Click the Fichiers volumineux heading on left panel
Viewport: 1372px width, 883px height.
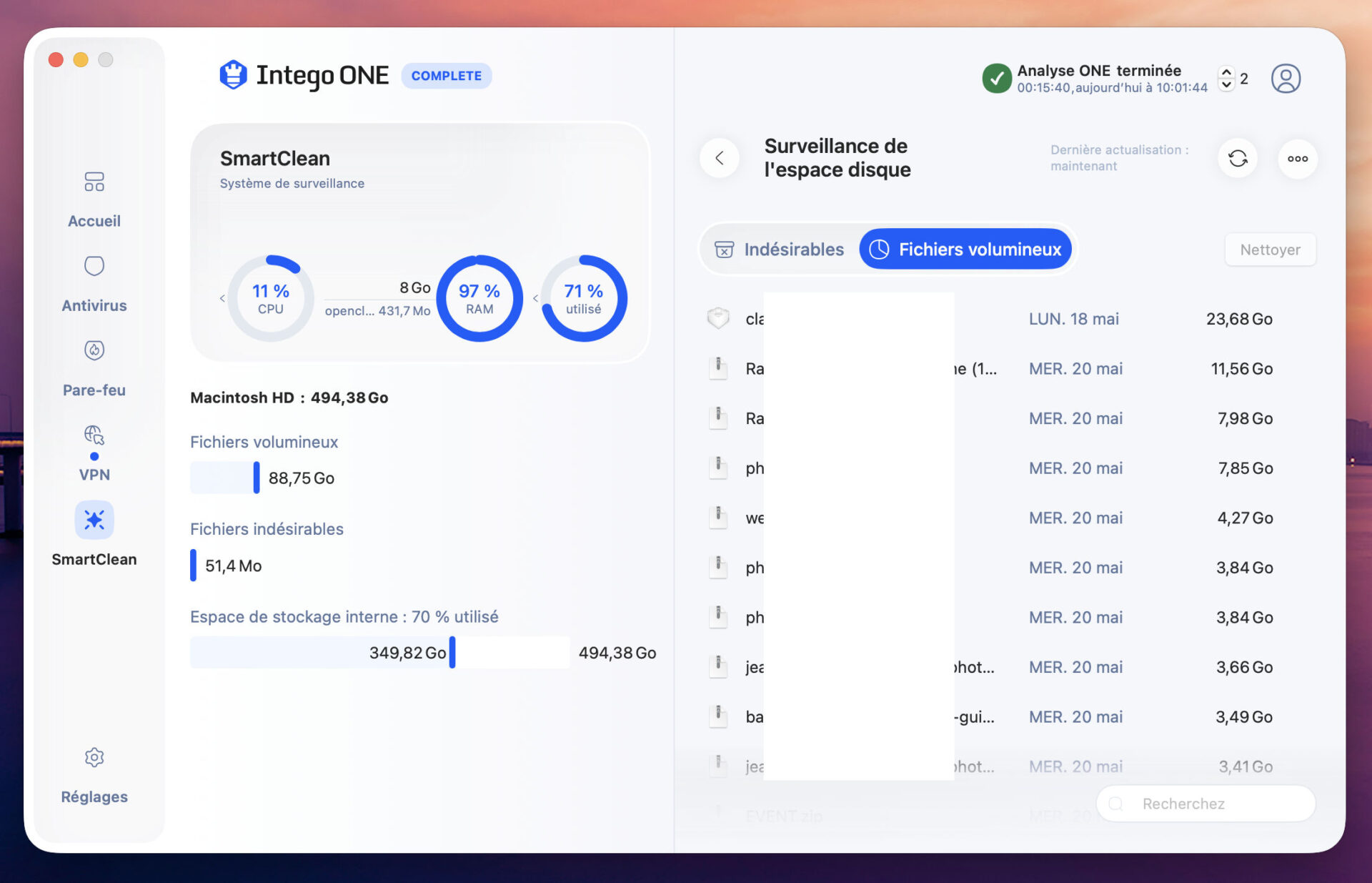(264, 442)
